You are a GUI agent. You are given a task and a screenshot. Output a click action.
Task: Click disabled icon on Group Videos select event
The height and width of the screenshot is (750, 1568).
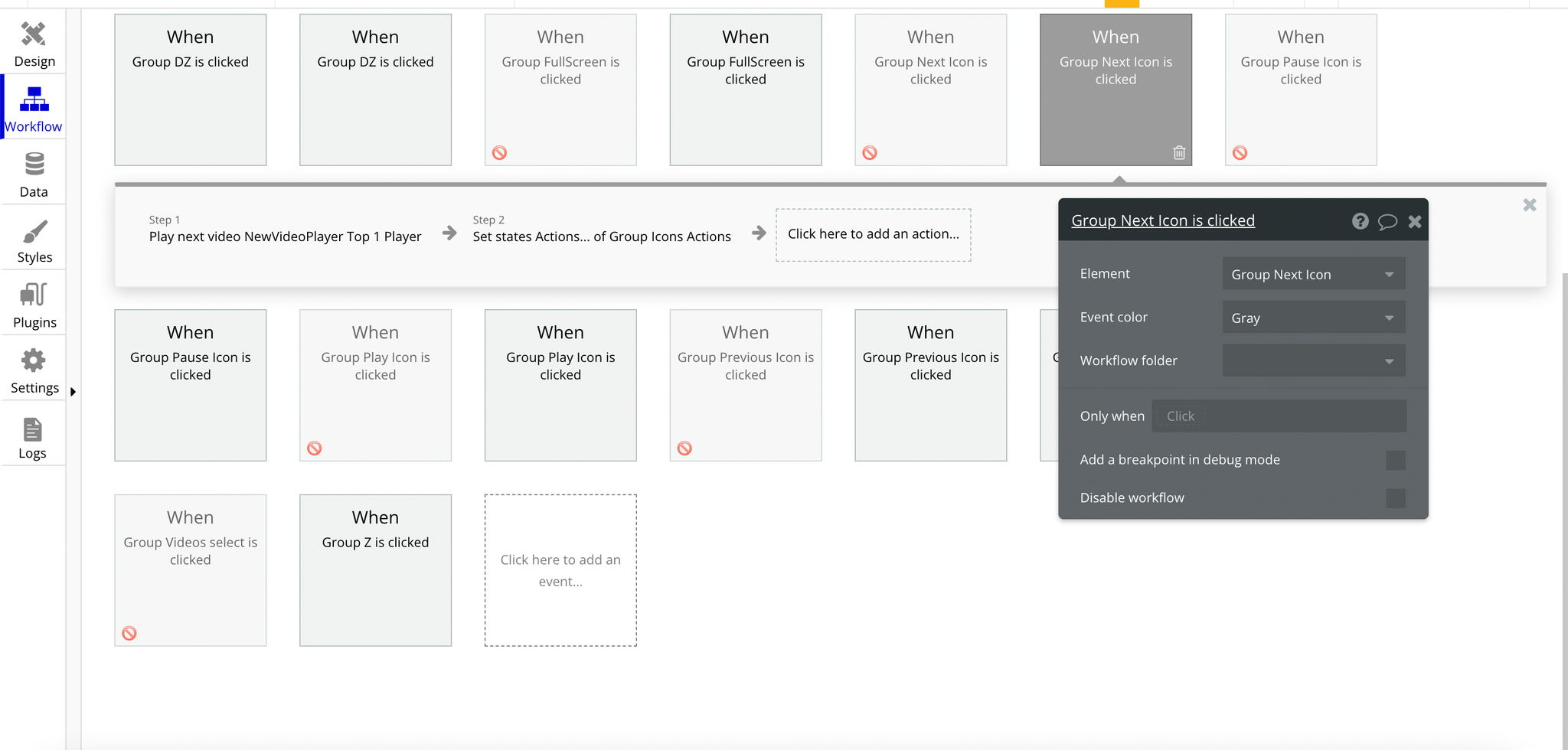coord(129,633)
